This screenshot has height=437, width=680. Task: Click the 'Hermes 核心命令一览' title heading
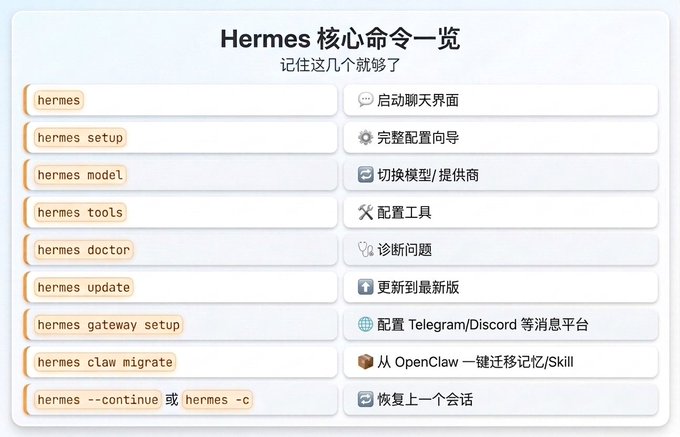pyautogui.click(x=340, y=38)
